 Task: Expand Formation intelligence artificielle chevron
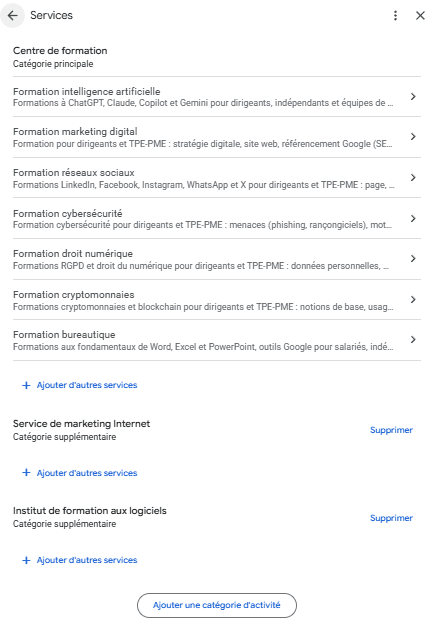[x=413, y=96]
